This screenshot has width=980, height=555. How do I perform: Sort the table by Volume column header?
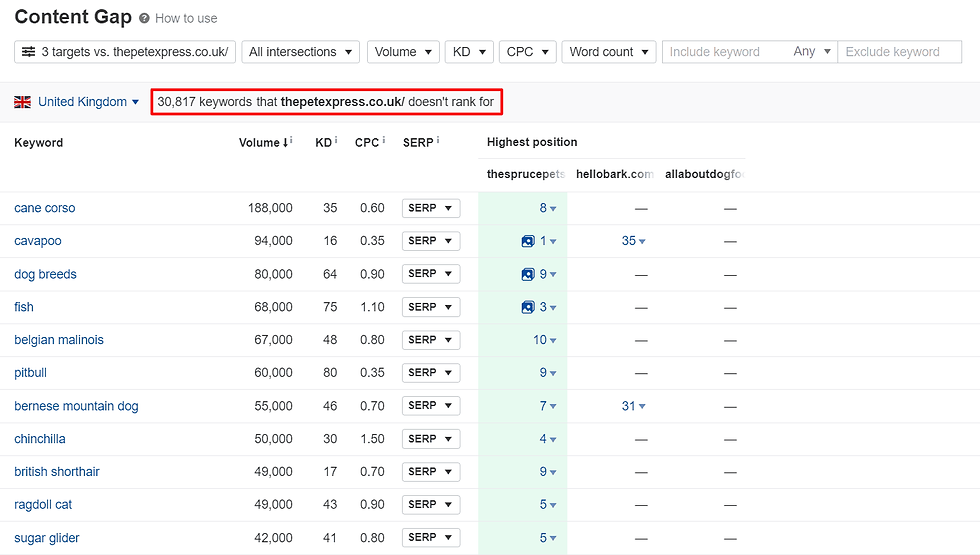[x=263, y=142]
